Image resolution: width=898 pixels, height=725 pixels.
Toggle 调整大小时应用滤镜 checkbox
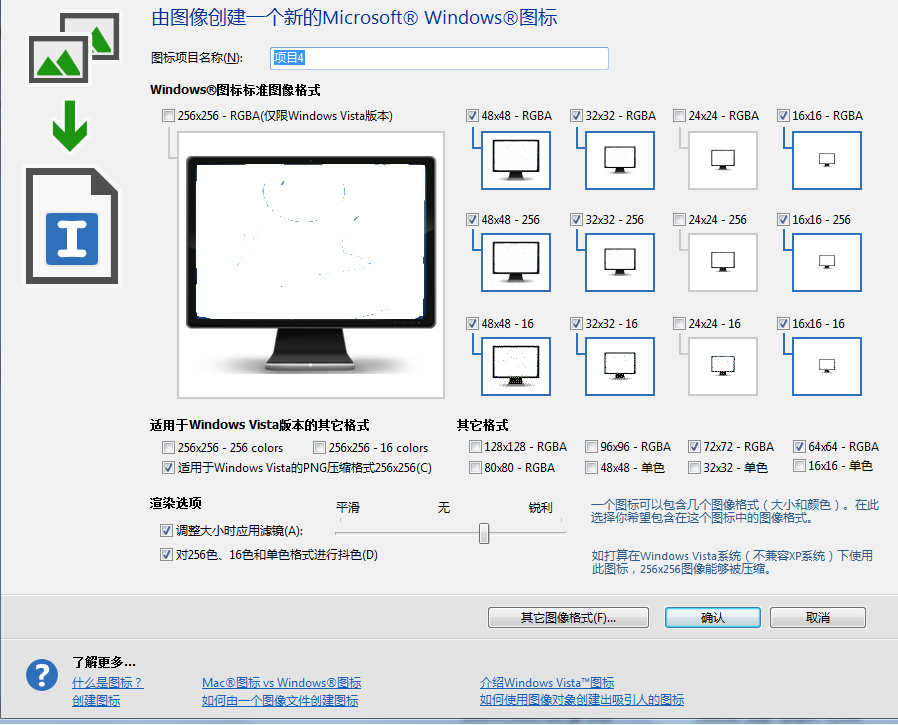click(166, 531)
